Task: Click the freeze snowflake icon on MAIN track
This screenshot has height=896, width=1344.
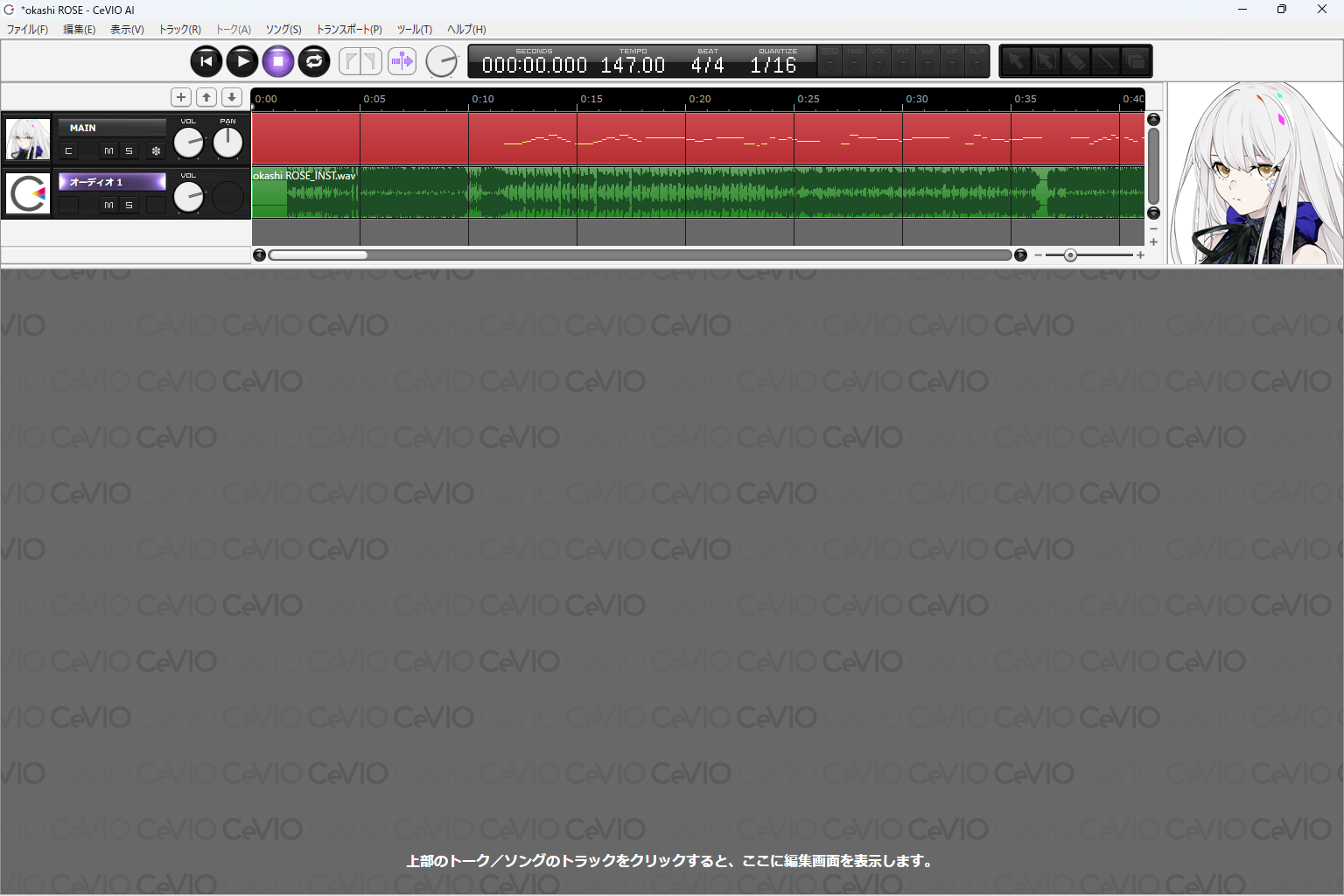Action: coord(156,151)
